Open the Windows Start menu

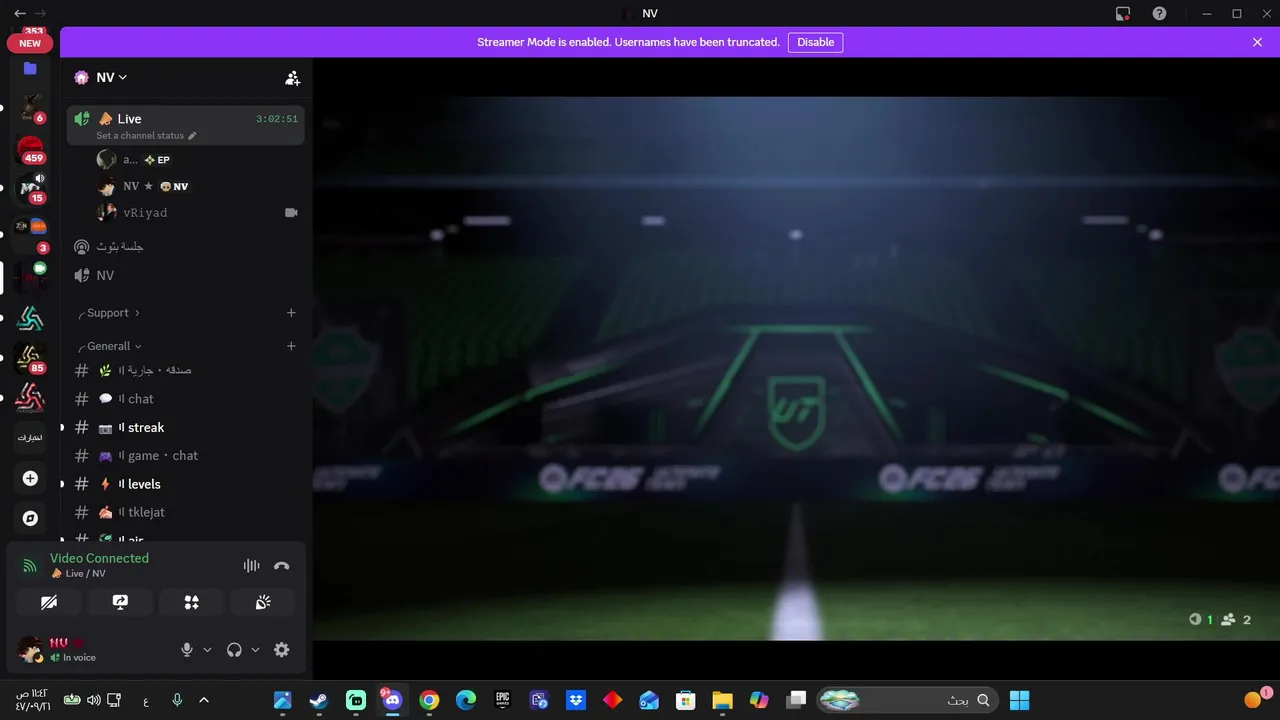1019,700
